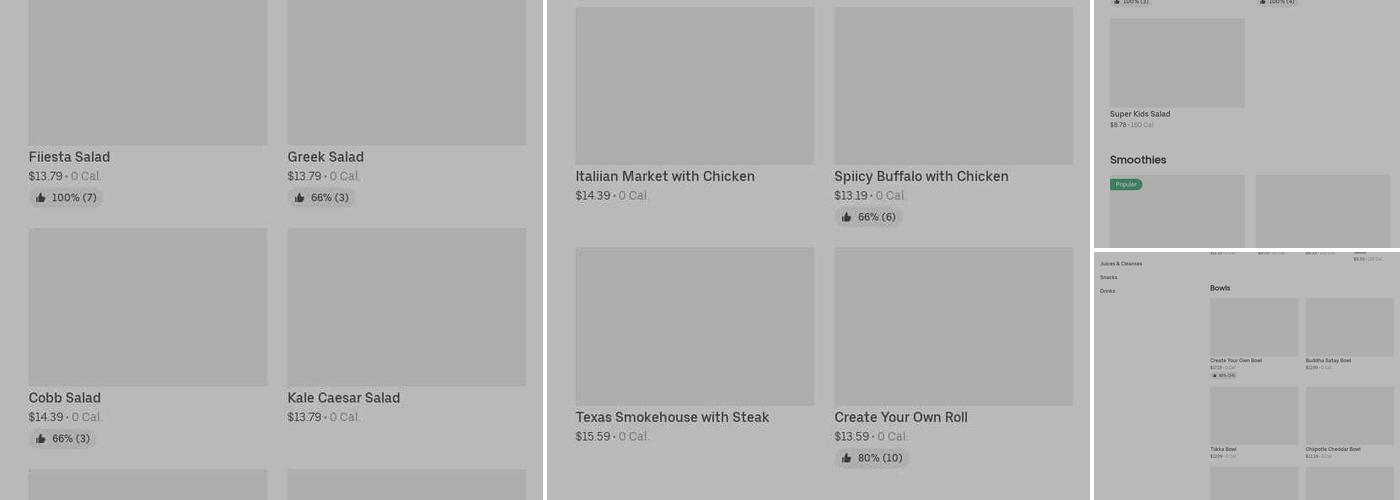Open the Juices & Cleanses menu category

(1121, 264)
